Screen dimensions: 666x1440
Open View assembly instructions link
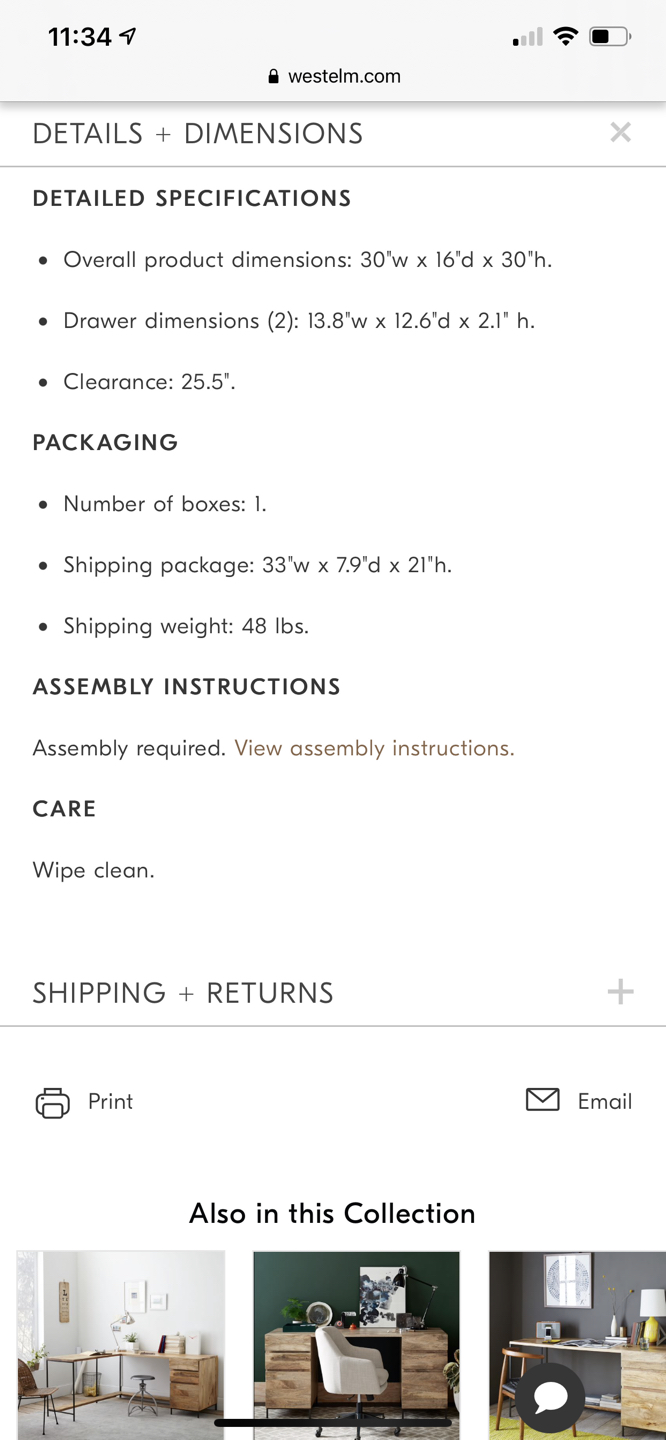click(x=374, y=748)
